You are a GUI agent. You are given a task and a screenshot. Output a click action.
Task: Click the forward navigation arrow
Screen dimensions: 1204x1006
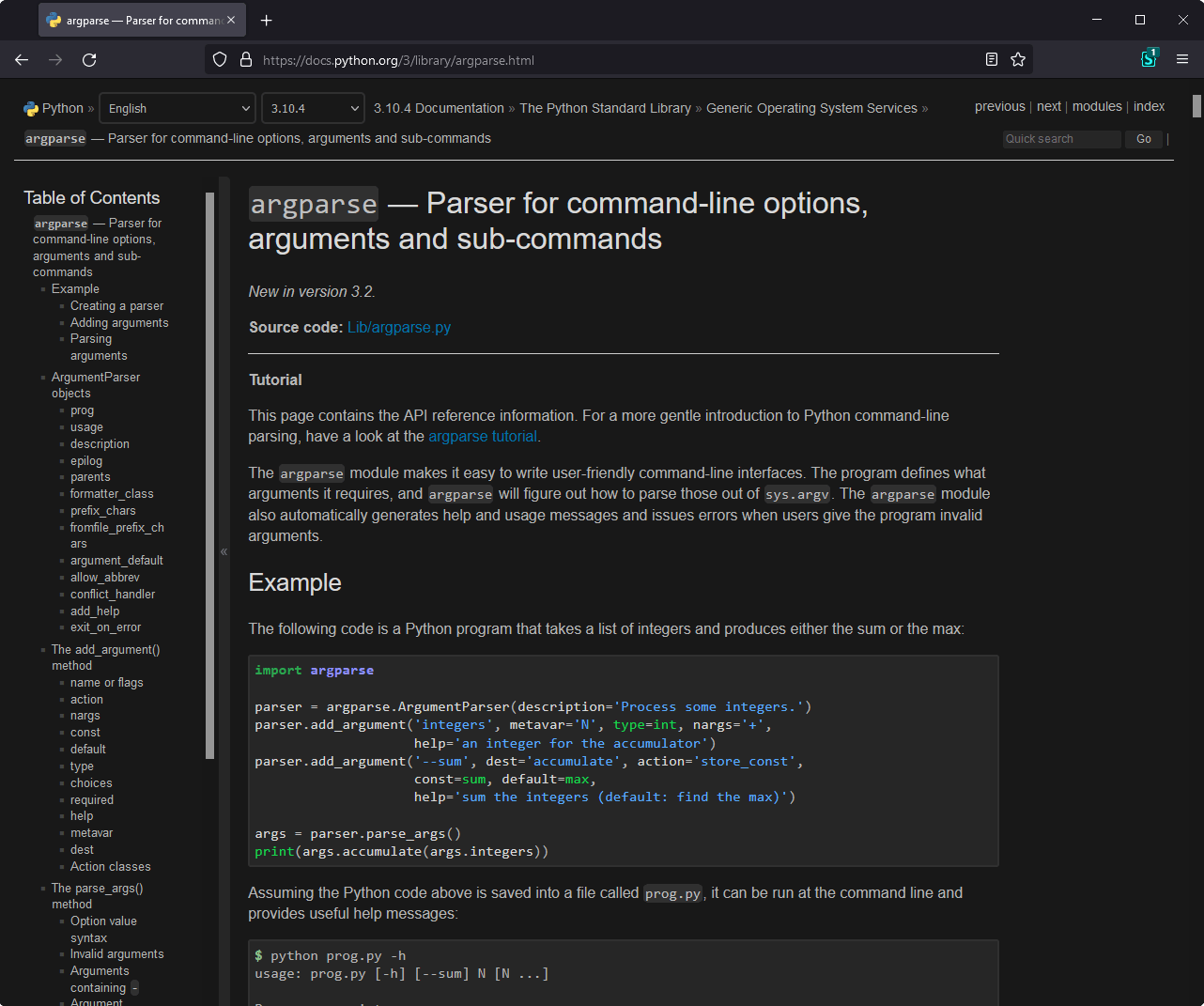(54, 59)
